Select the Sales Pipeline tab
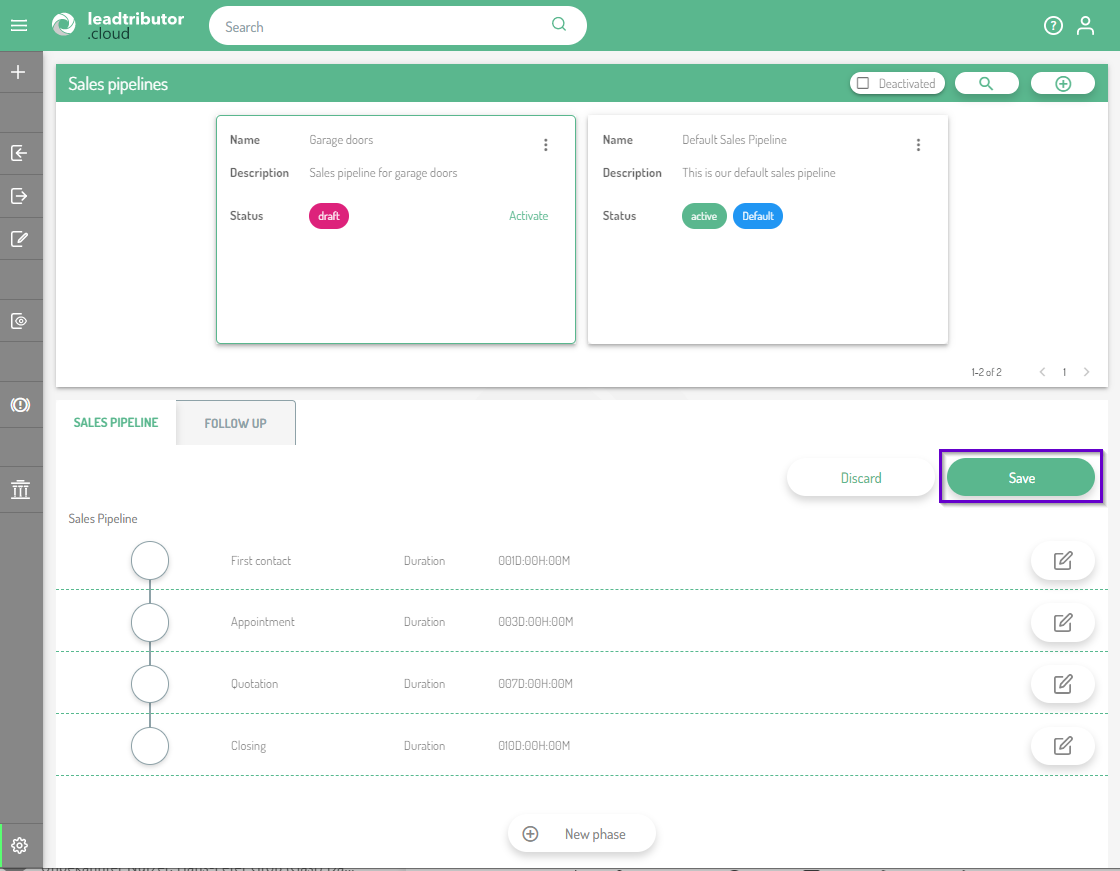Viewport: 1120px width, 871px height. click(116, 423)
